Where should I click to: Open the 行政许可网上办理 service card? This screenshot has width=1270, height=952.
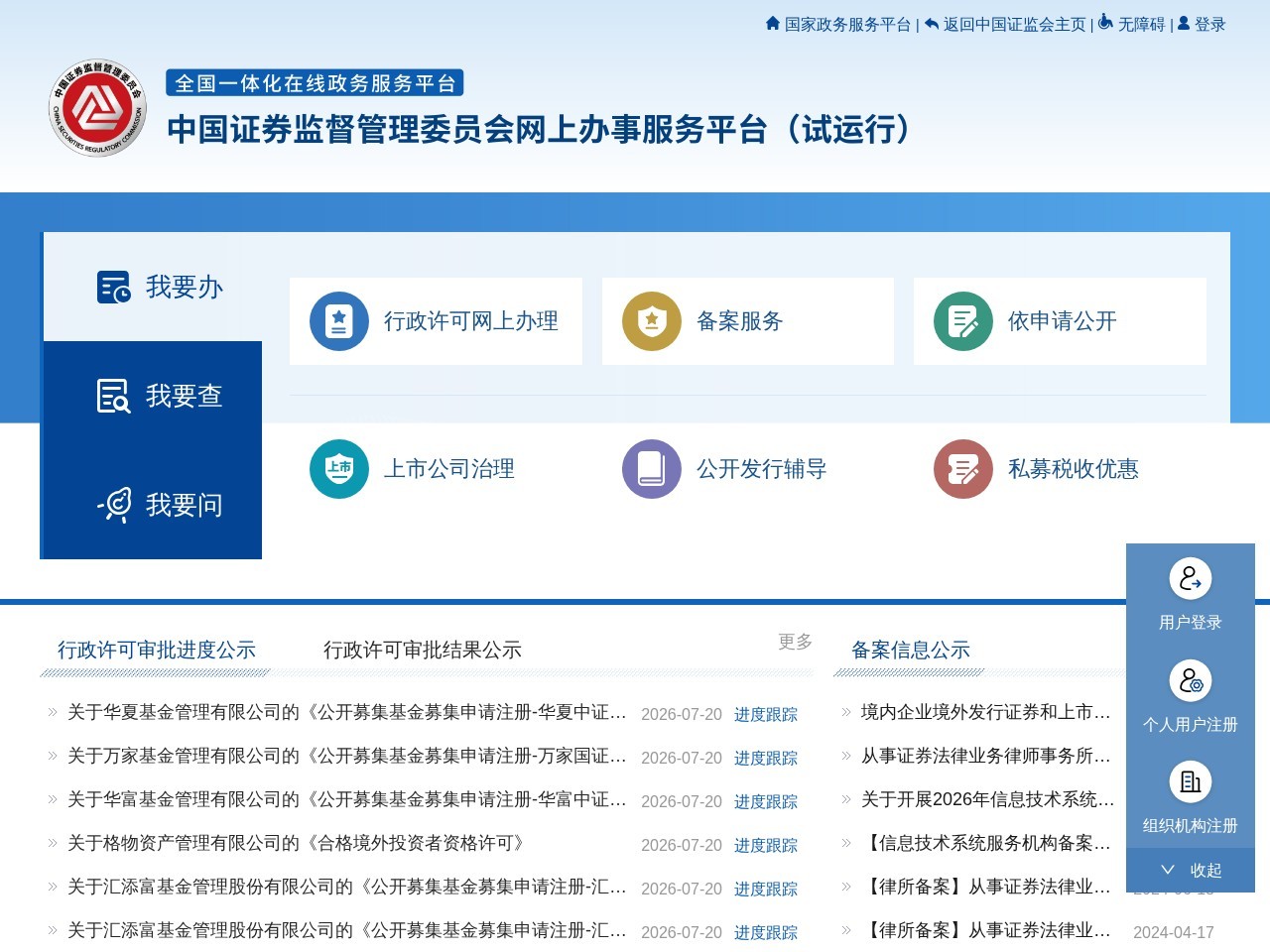pos(436,321)
